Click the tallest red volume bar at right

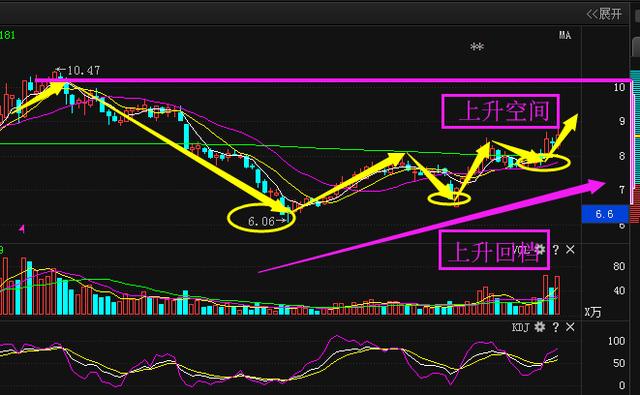click(x=546, y=295)
